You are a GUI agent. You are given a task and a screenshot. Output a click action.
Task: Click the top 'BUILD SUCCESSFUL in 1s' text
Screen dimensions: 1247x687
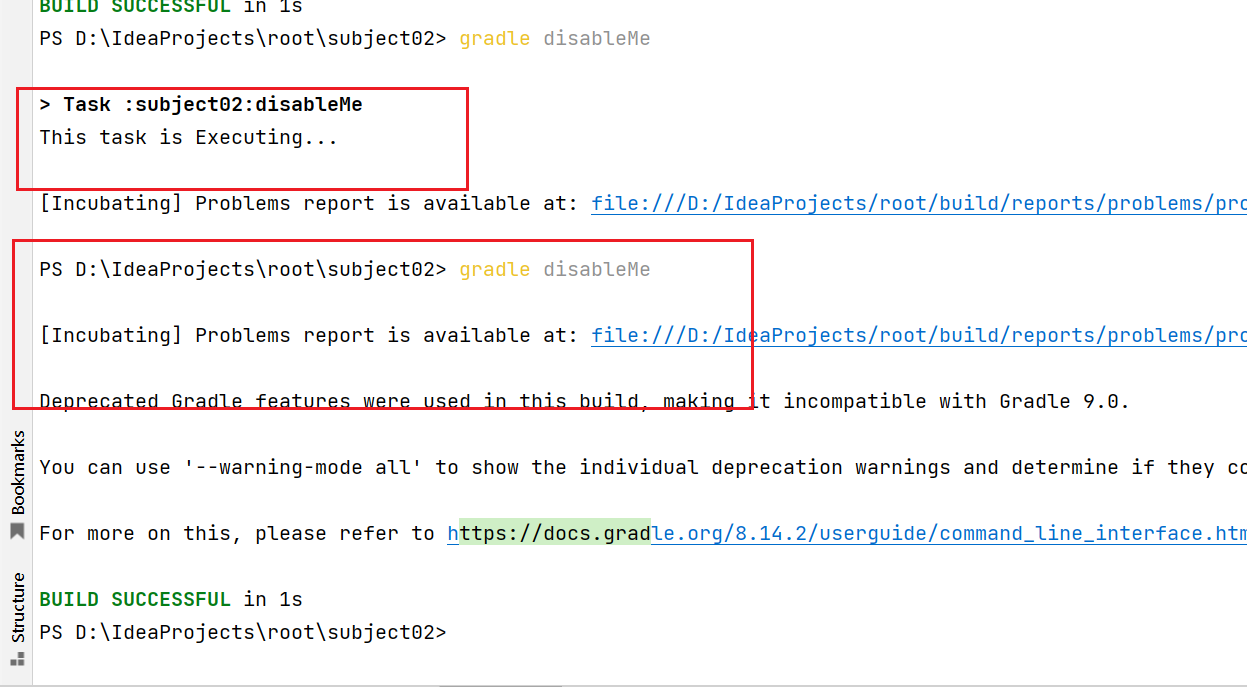(171, 6)
